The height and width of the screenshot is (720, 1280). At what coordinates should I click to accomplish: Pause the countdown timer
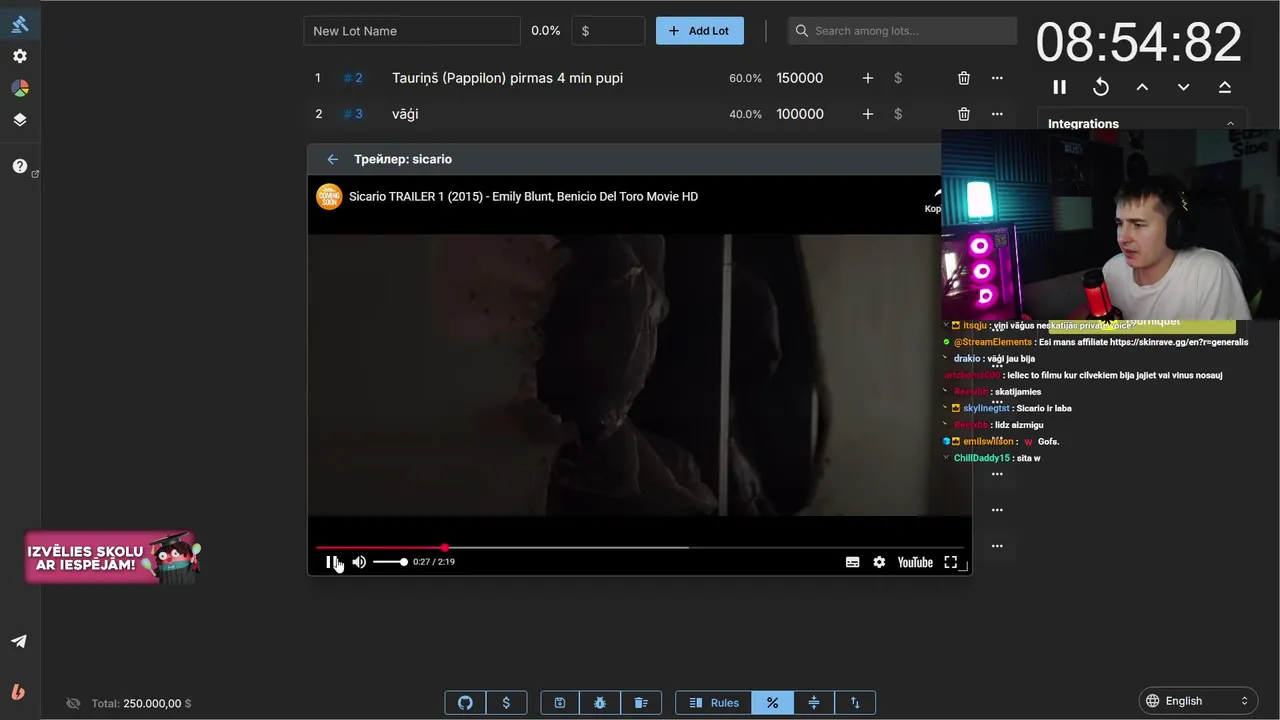[x=1060, y=87]
